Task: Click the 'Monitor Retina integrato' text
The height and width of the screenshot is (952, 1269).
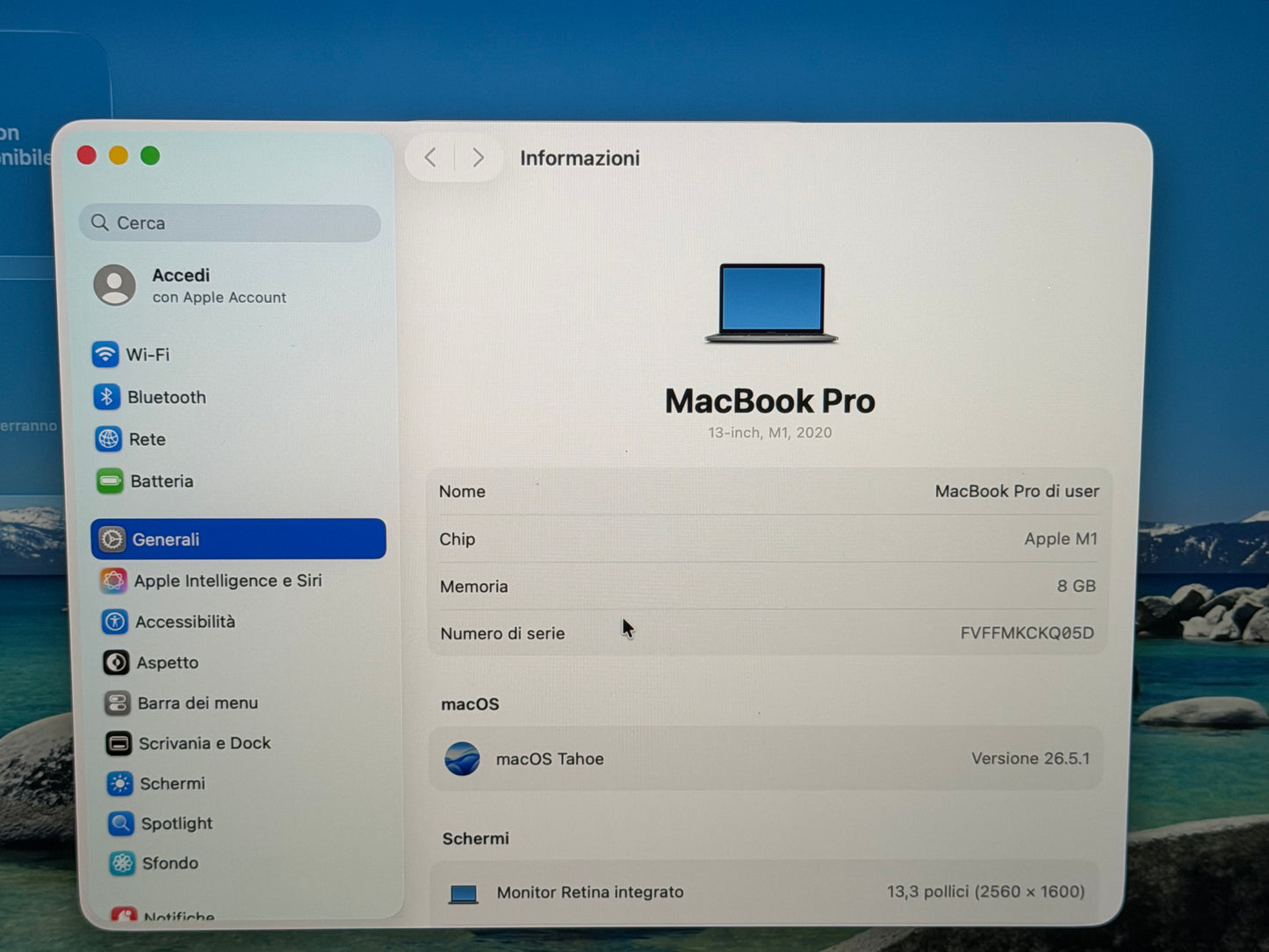Action: pos(590,892)
